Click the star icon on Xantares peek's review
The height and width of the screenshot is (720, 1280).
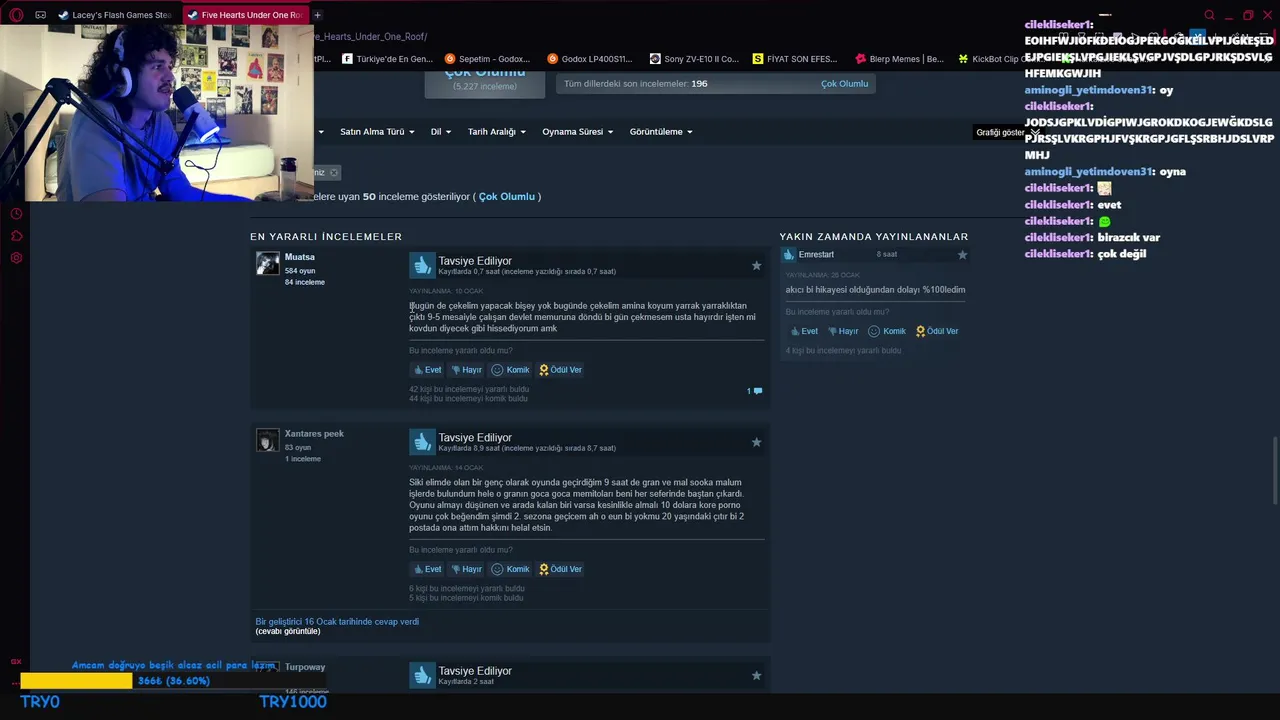click(x=756, y=442)
